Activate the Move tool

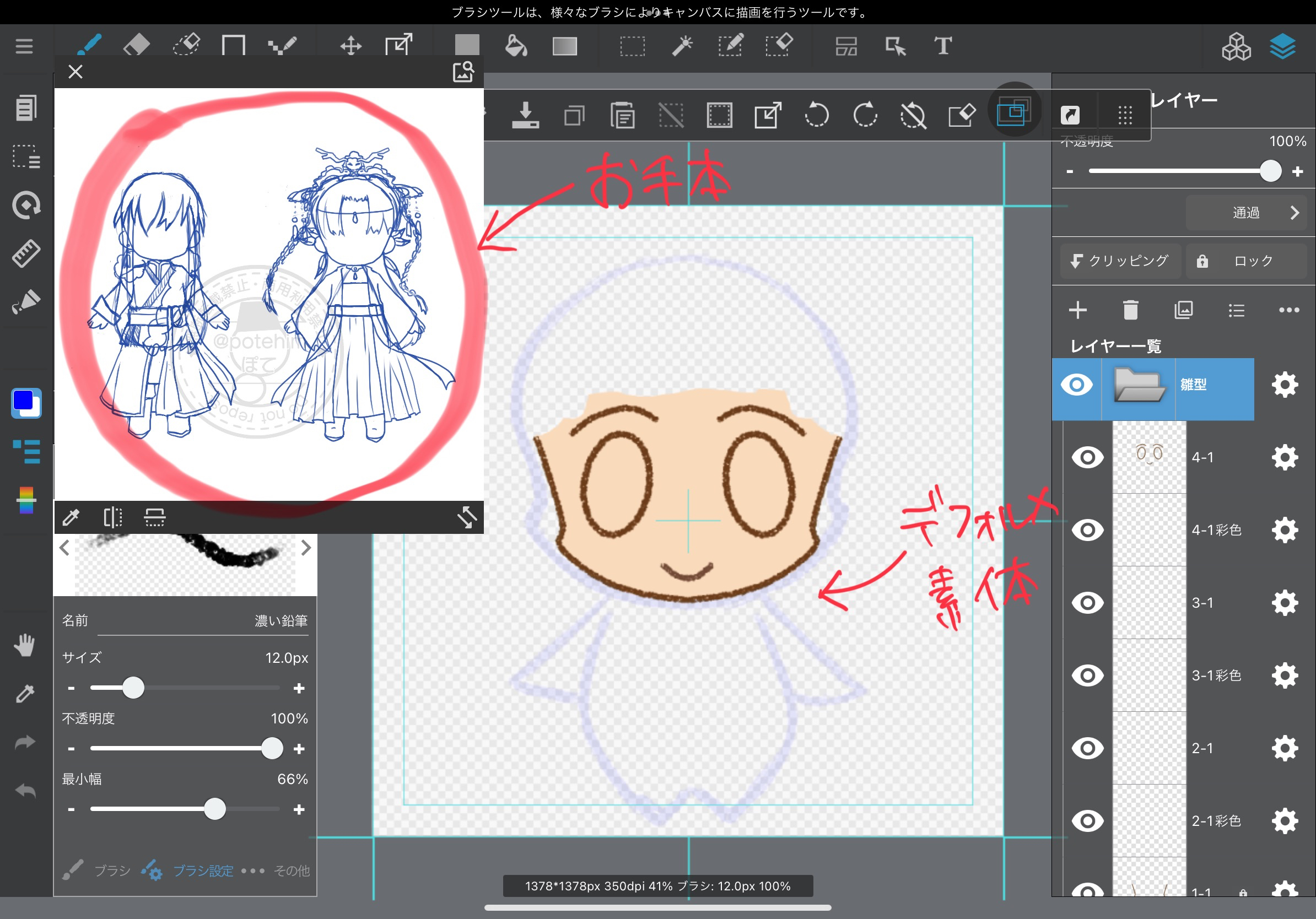(350, 45)
